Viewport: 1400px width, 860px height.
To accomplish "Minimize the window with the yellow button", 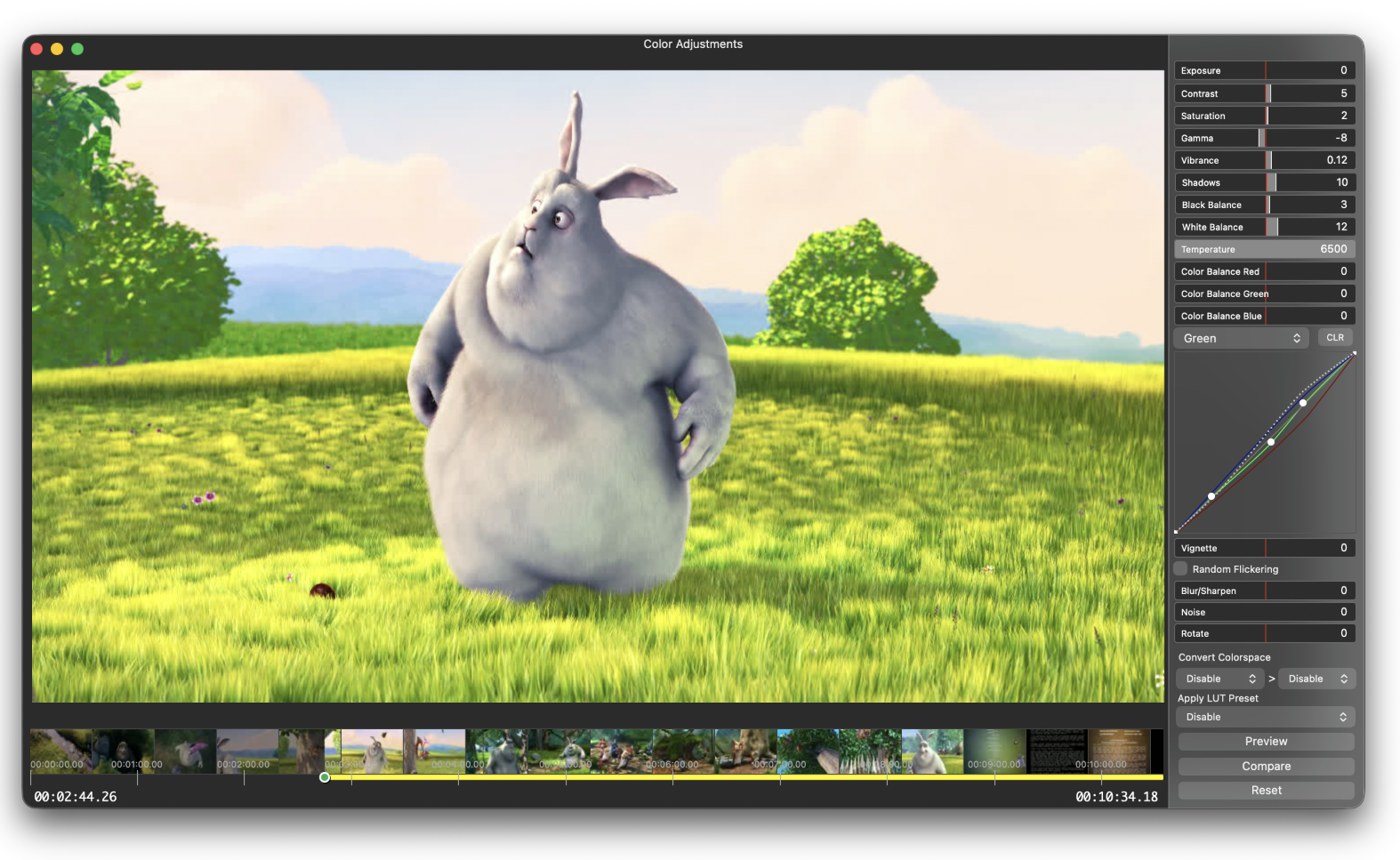I will pos(57,48).
